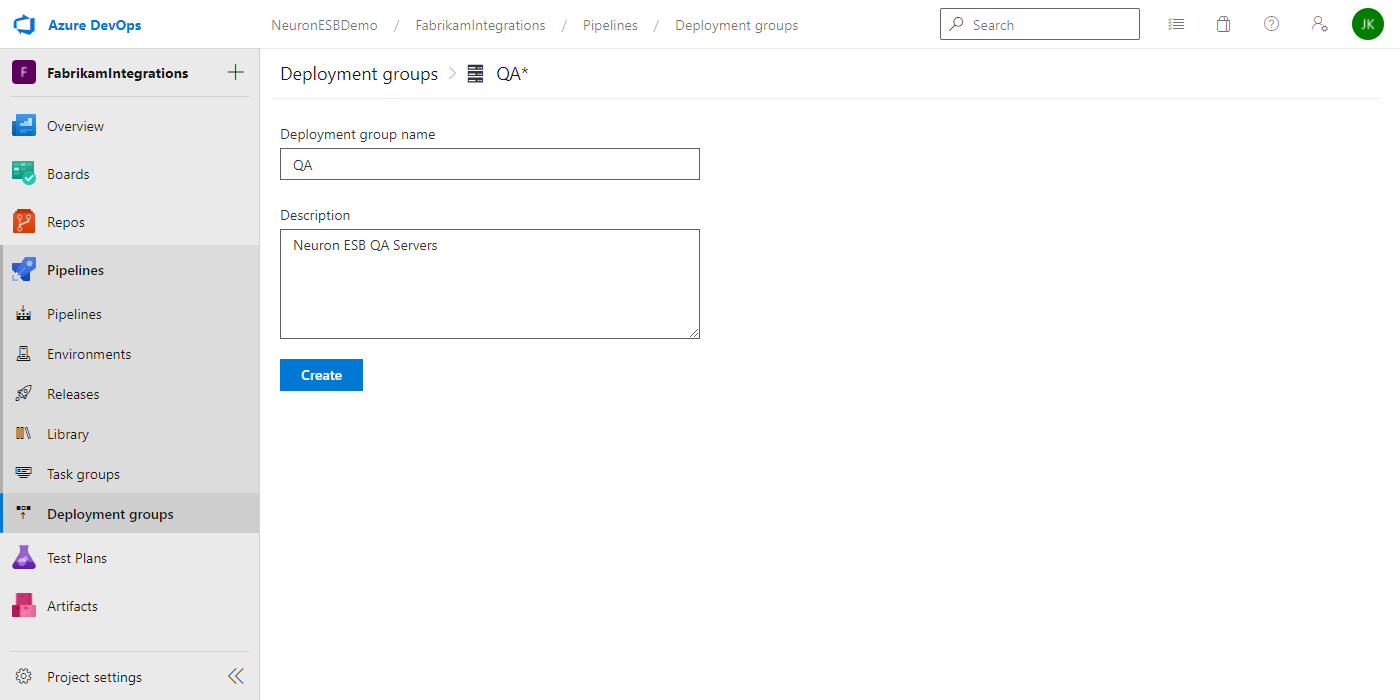The width and height of the screenshot is (1400, 700).
Task: Click the Project settings gear icon
Action: pyautogui.click(x=24, y=677)
